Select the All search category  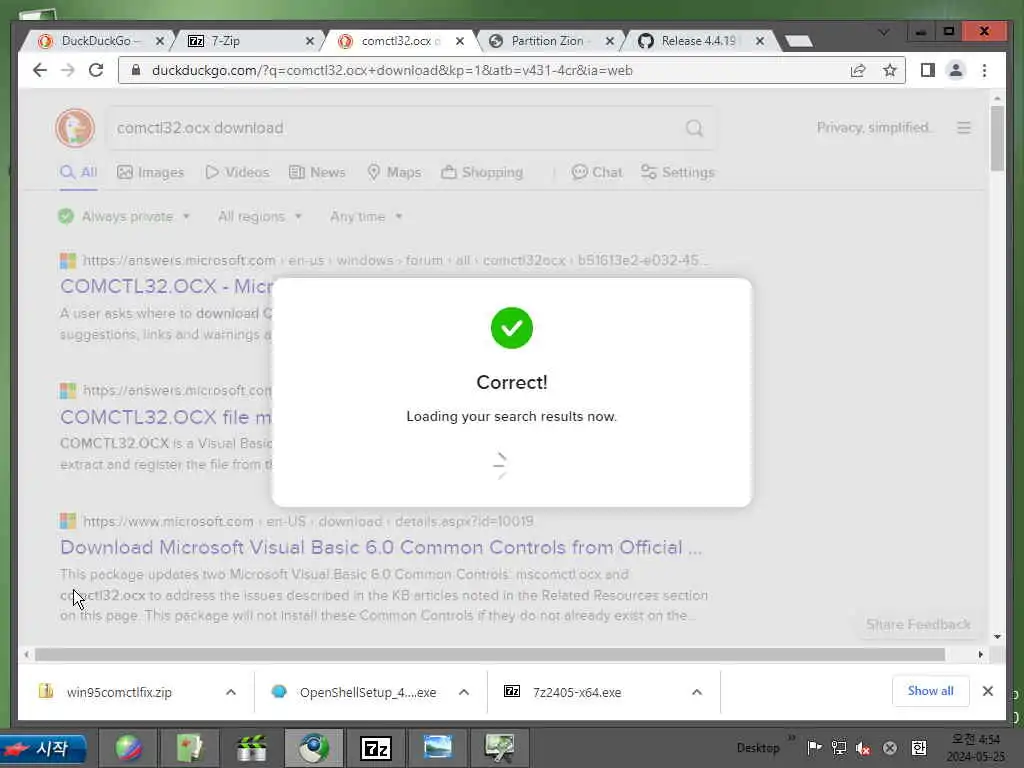(x=78, y=172)
